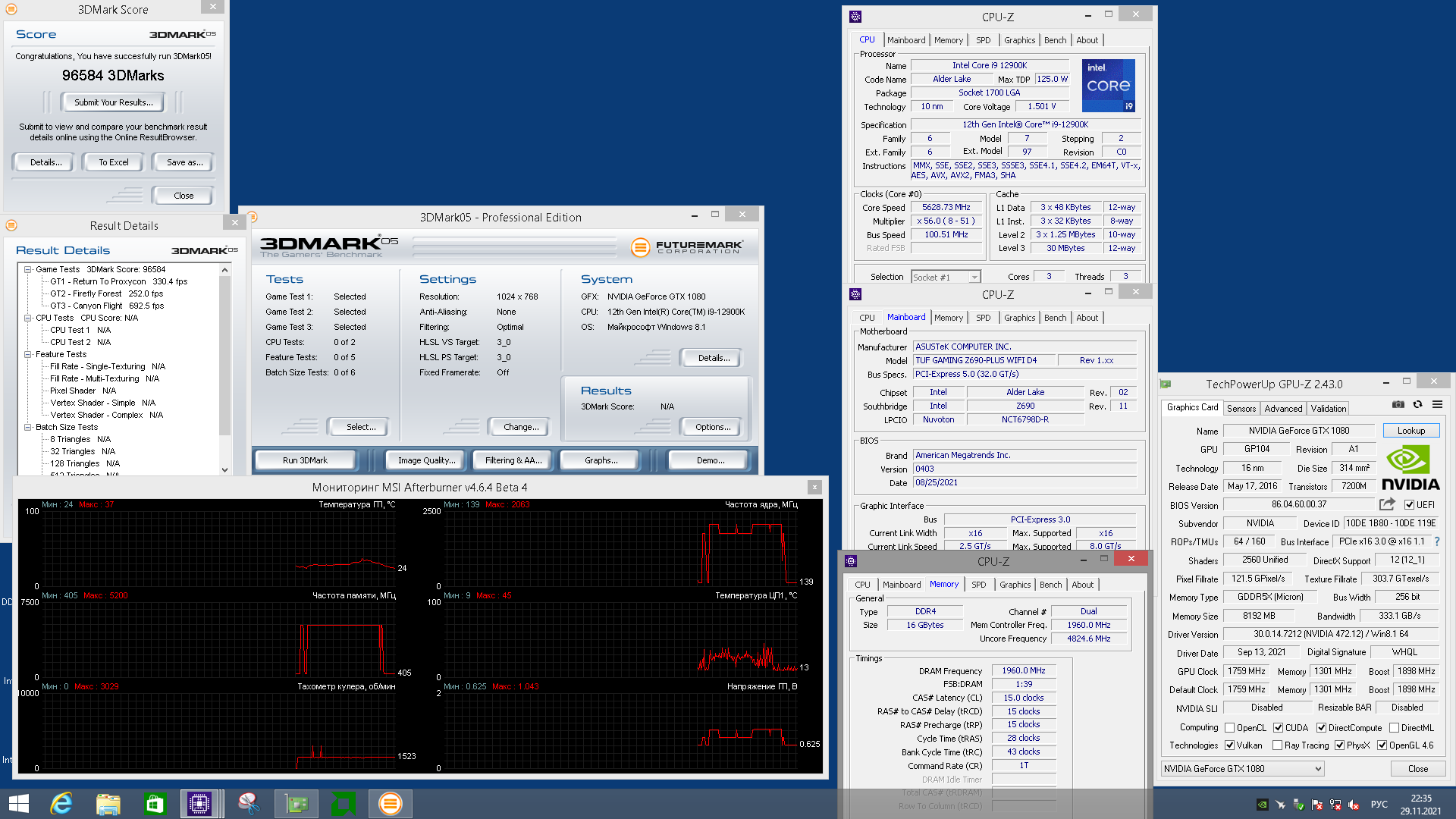Image resolution: width=1456 pixels, height=819 pixels.
Task: Open Socket #1 selection dropdown in CPU-Z
Action: (946, 278)
